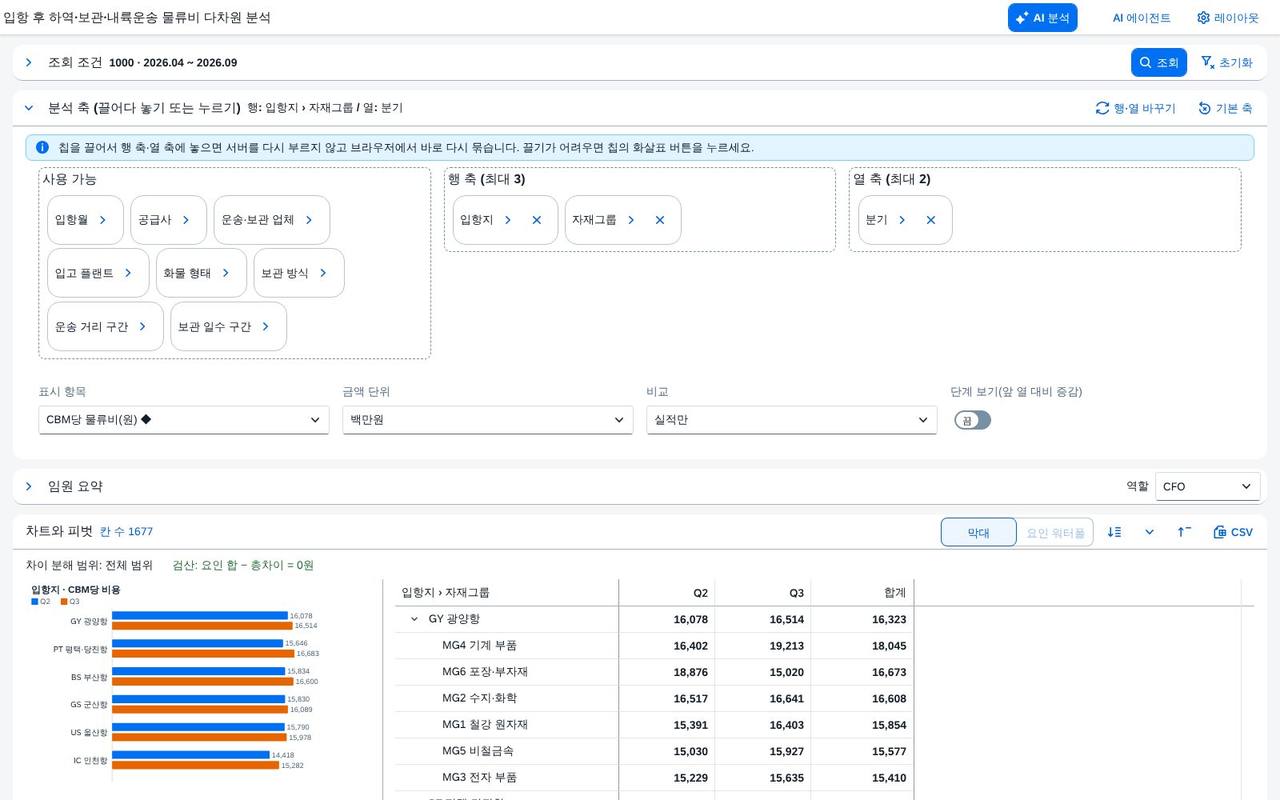
Task: Remove 분기 from the column axis
Action: pos(931,220)
